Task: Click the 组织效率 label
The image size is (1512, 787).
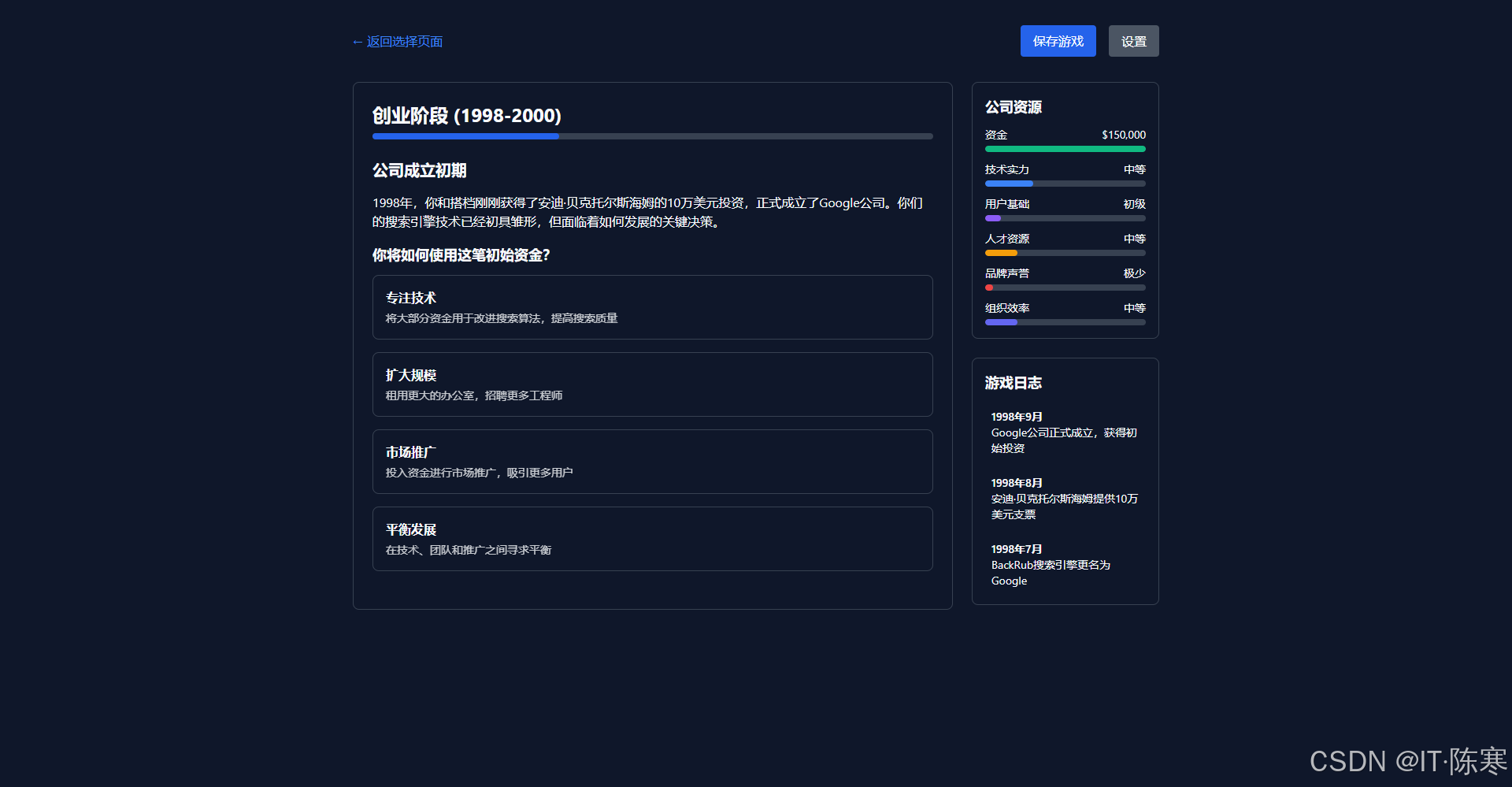Action: 1007,308
